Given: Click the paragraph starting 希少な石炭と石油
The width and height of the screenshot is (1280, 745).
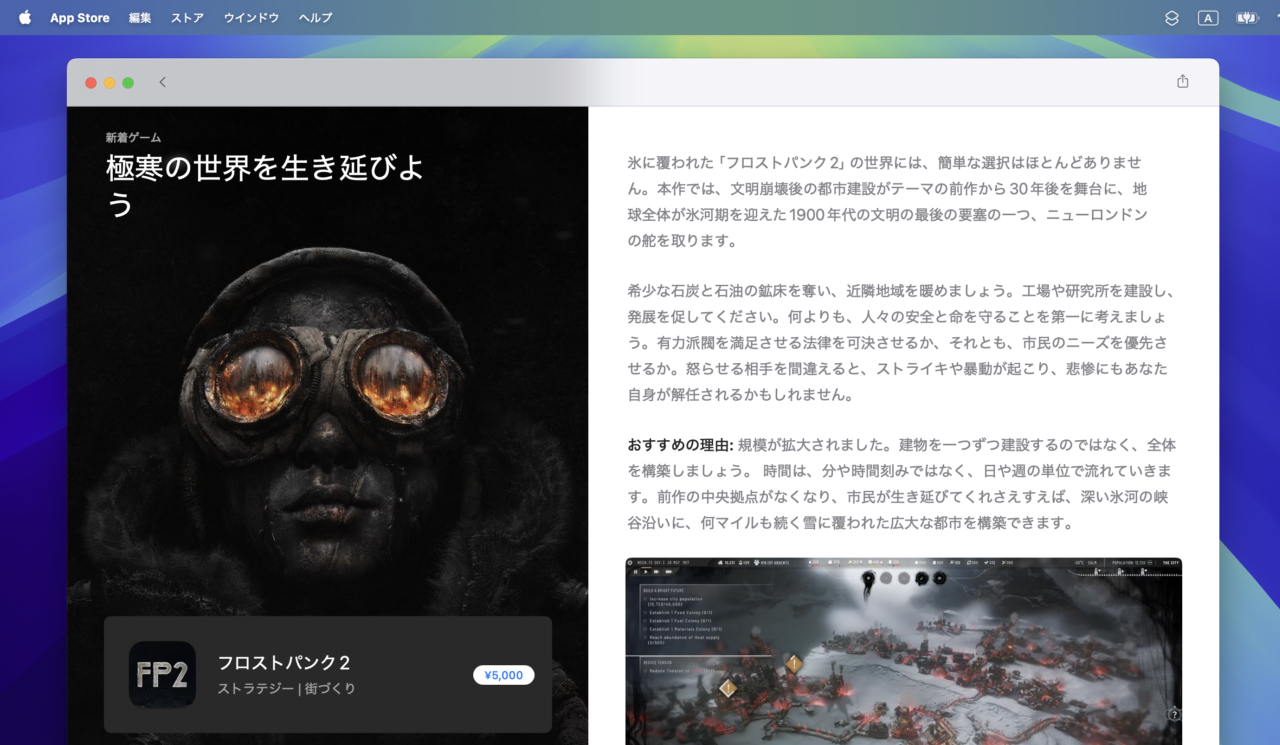Looking at the screenshot, I should pyautogui.click(x=900, y=343).
